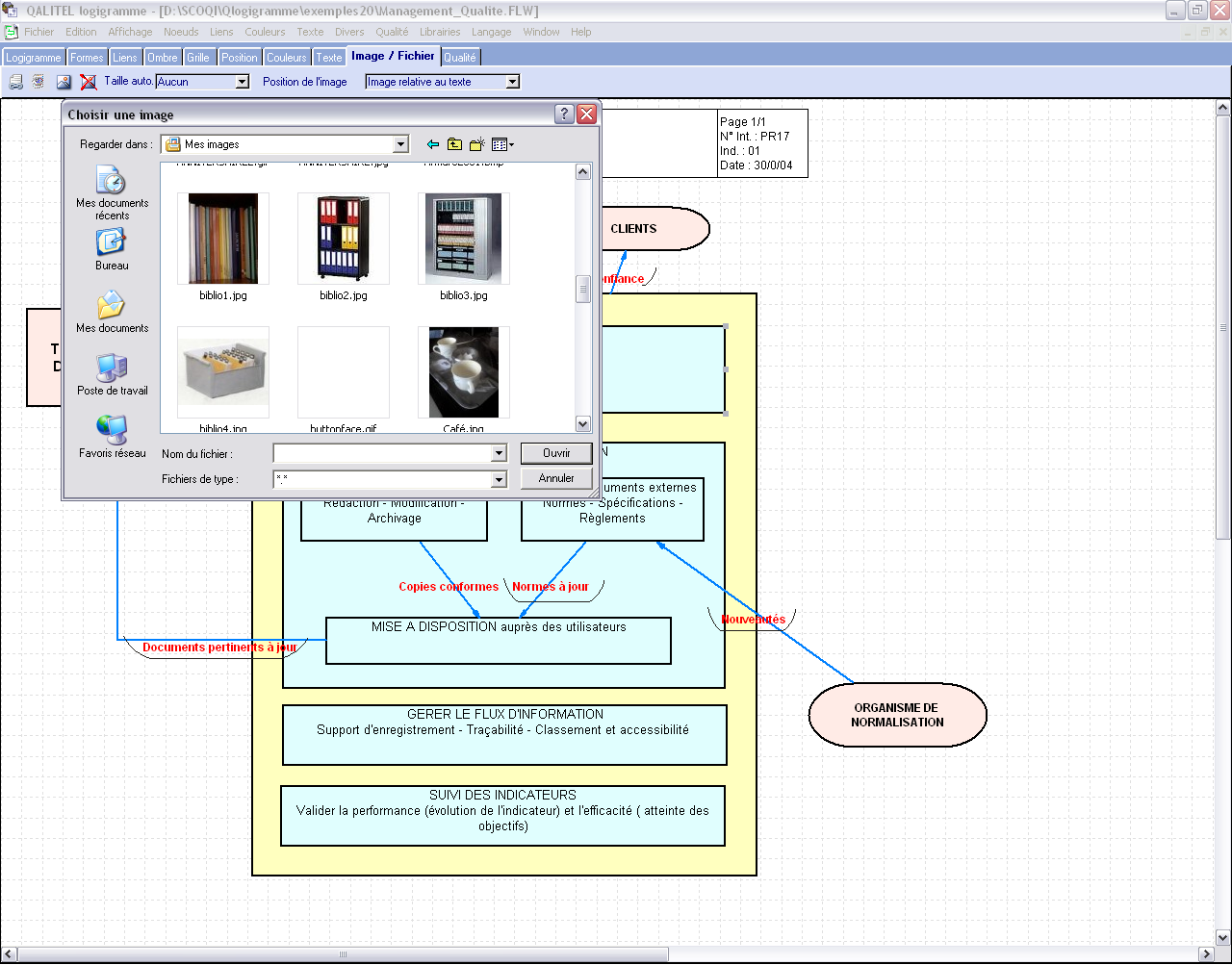
Task: Click the printer icon in the toolbar
Action: click(x=16, y=83)
